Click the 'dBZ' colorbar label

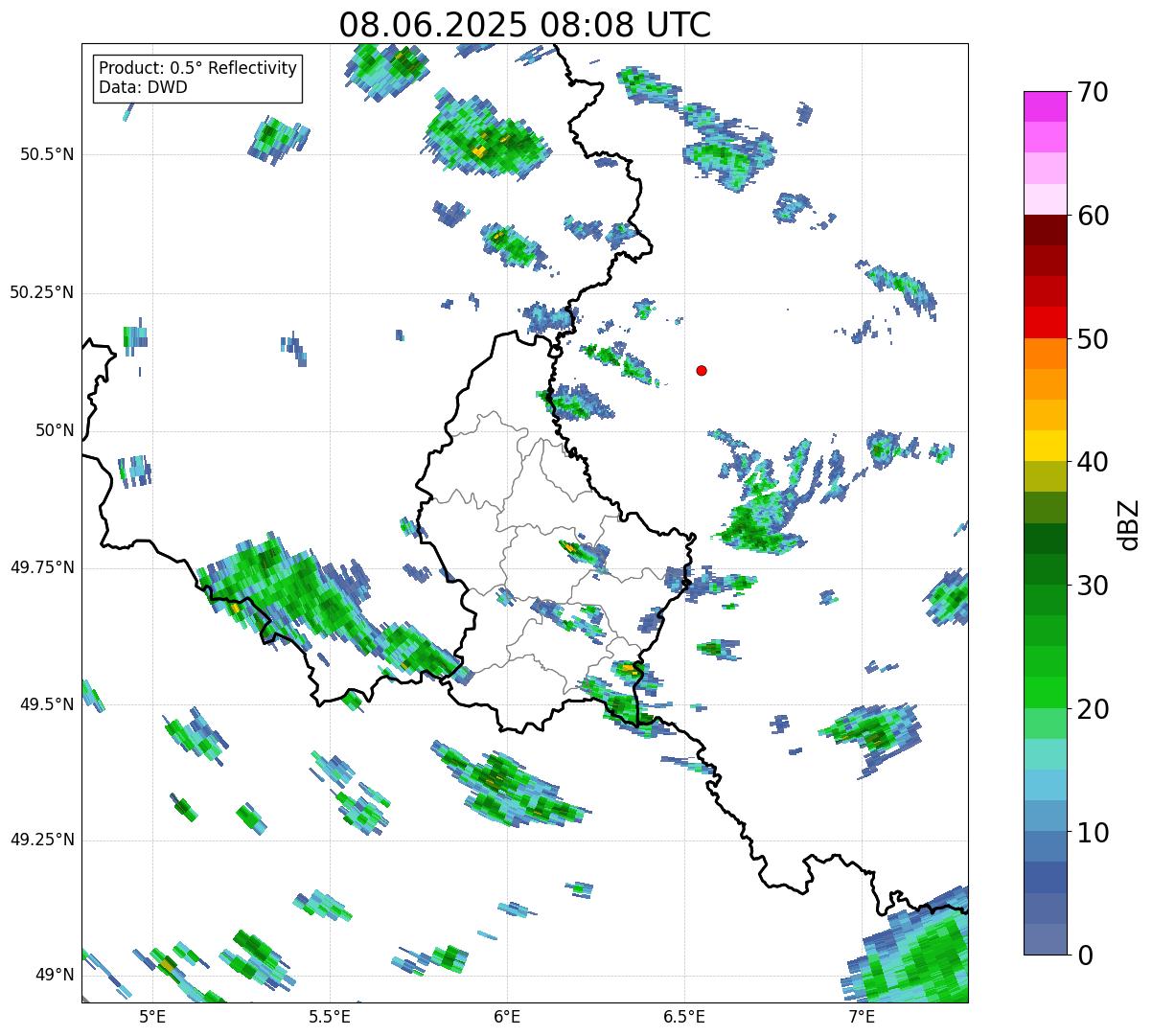1129,523
